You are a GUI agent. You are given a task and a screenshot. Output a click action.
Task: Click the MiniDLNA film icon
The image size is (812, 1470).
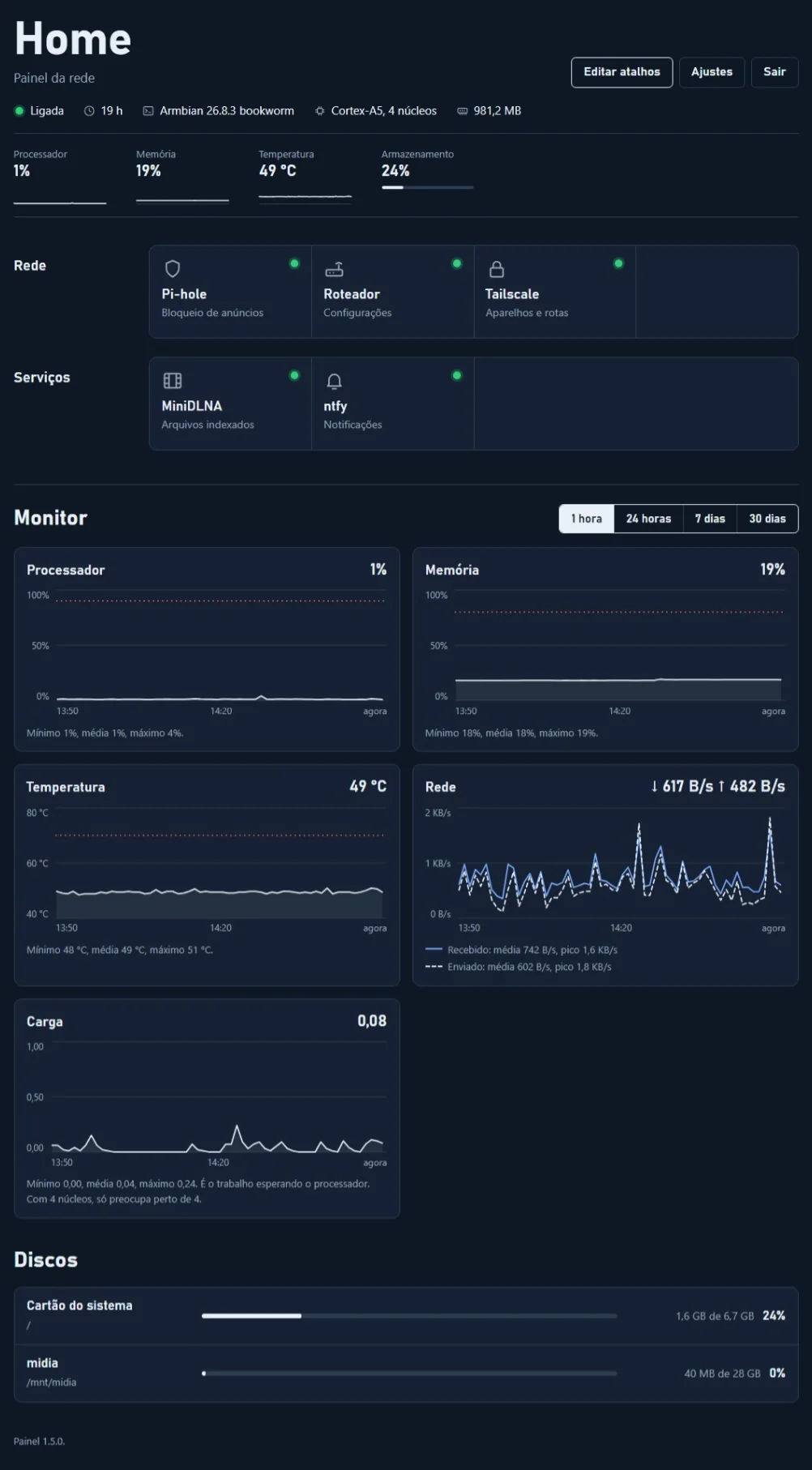[x=173, y=381]
